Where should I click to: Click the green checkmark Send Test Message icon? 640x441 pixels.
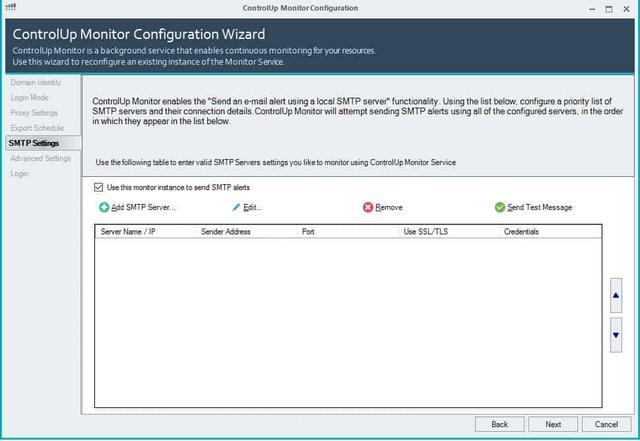pos(500,208)
